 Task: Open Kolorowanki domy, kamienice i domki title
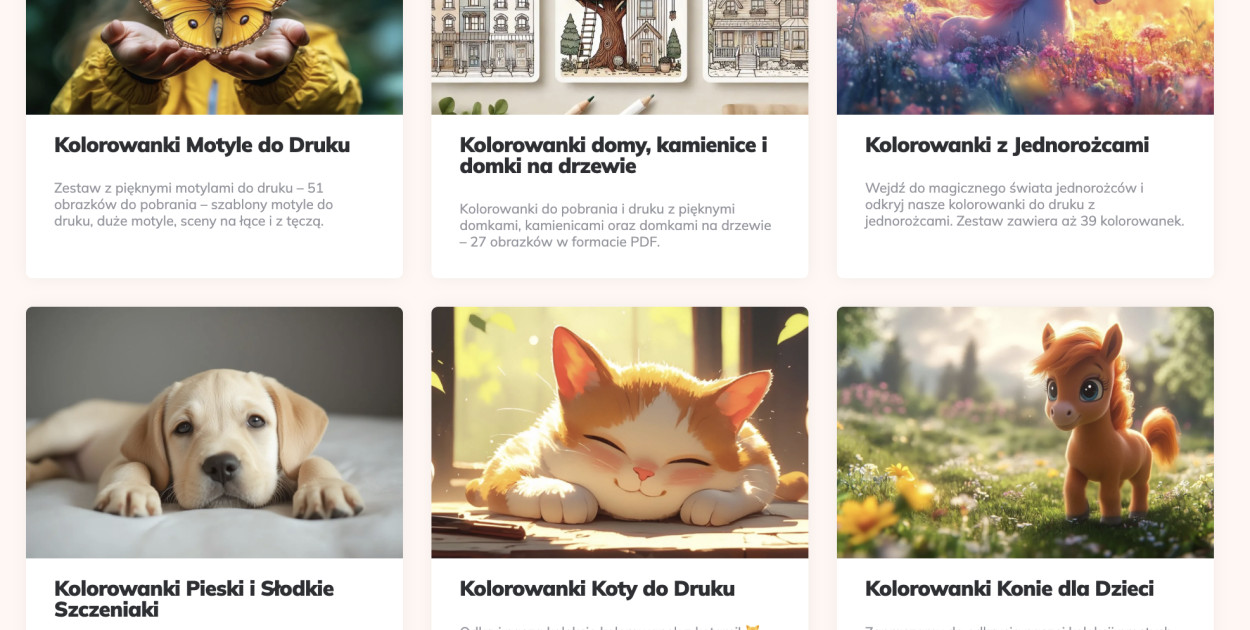click(614, 155)
